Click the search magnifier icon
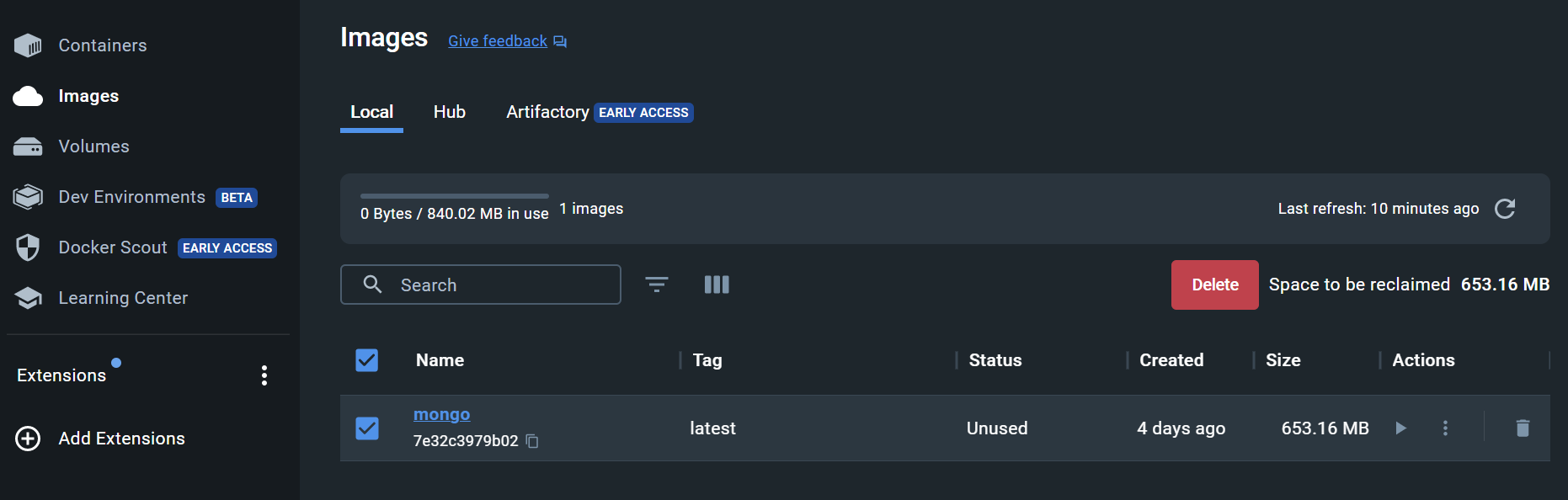1568x500 pixels. tap(372, 284)
